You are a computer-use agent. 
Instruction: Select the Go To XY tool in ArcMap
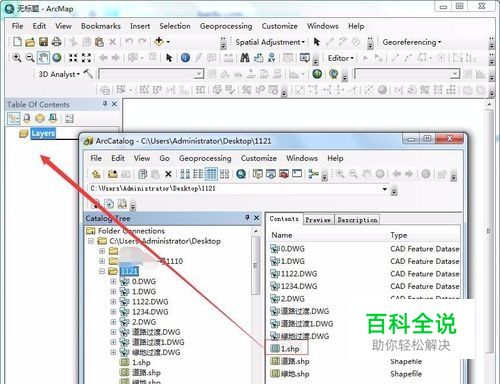click(272, 58)
